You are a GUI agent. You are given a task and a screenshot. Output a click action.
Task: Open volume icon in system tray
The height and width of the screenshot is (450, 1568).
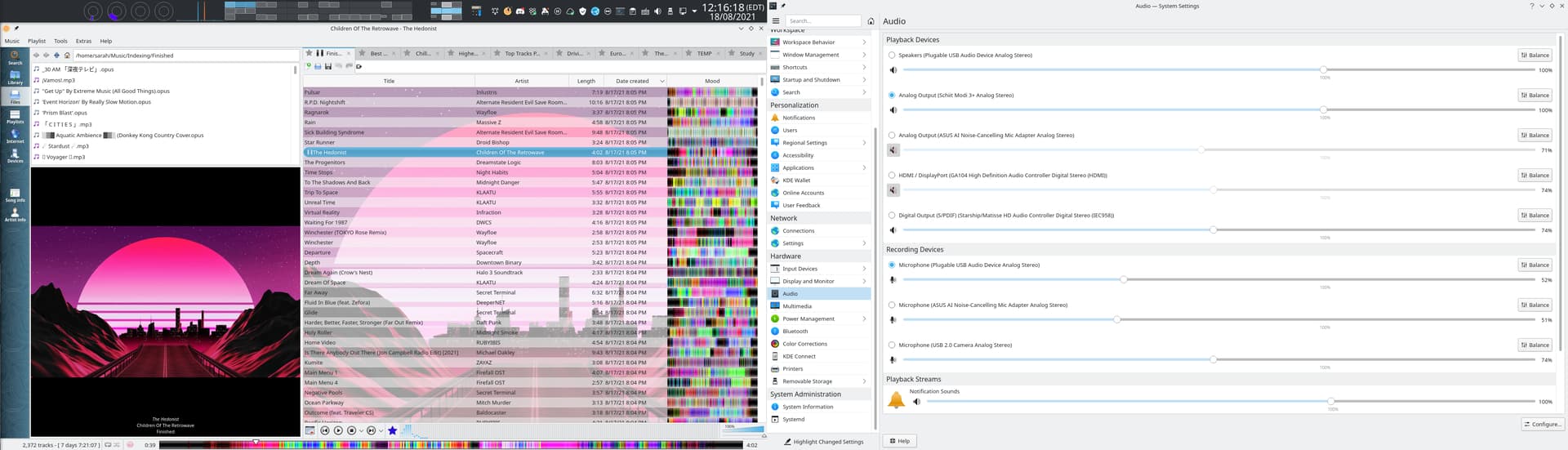pyautogui.click(x=657, y=11)
